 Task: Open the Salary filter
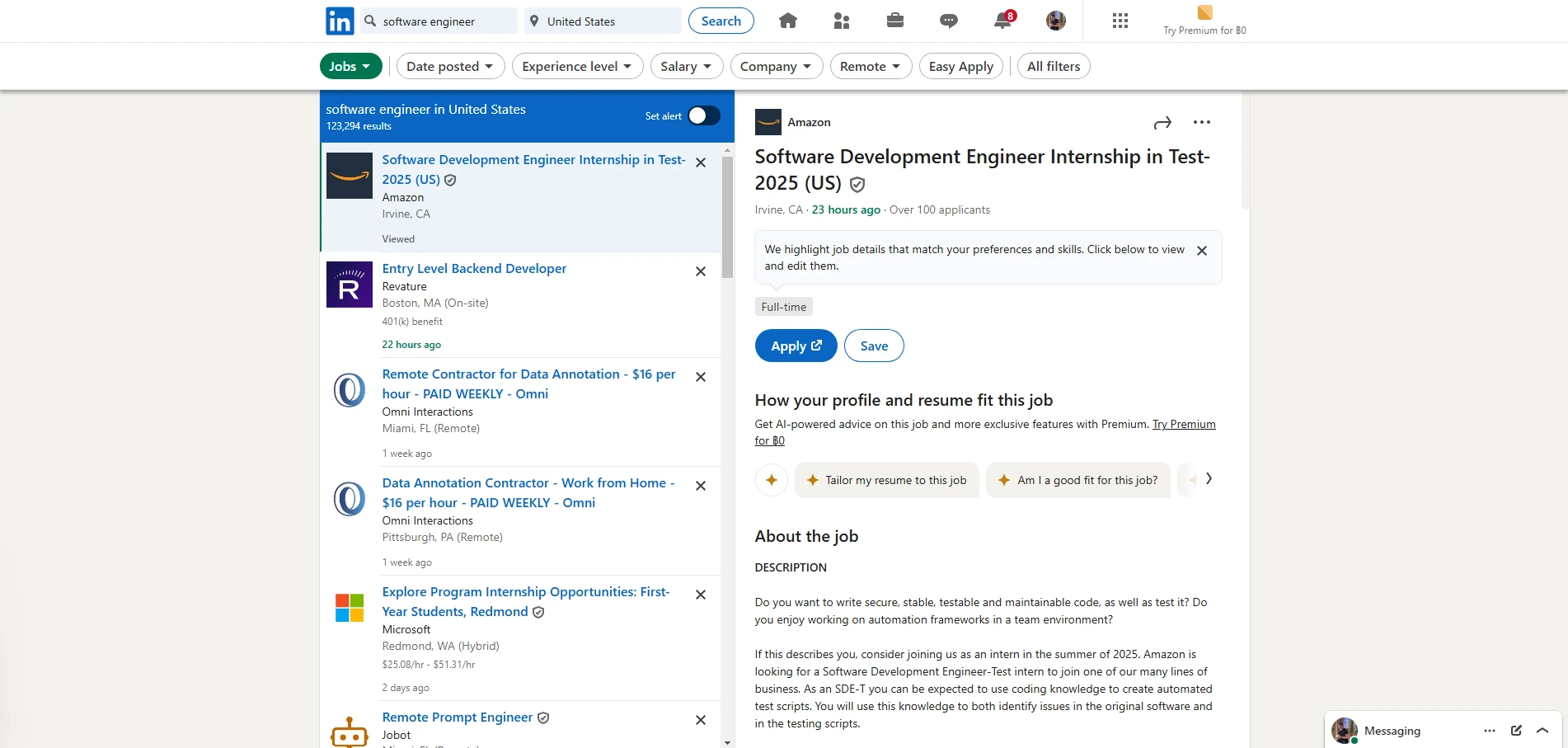pyautogui.click(x=686, y=67)
